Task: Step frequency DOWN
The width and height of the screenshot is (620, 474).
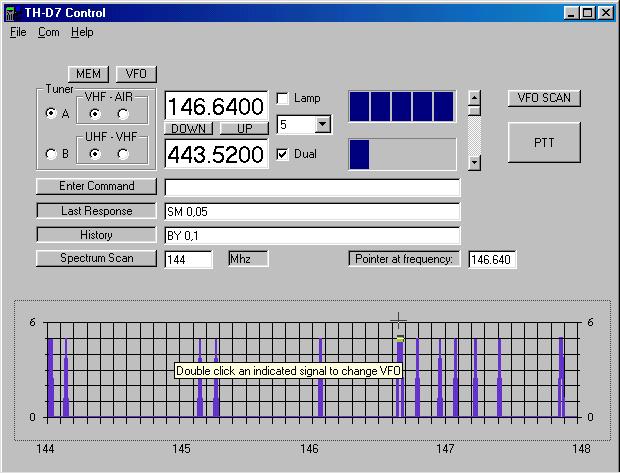Action: tap(189, 129)
